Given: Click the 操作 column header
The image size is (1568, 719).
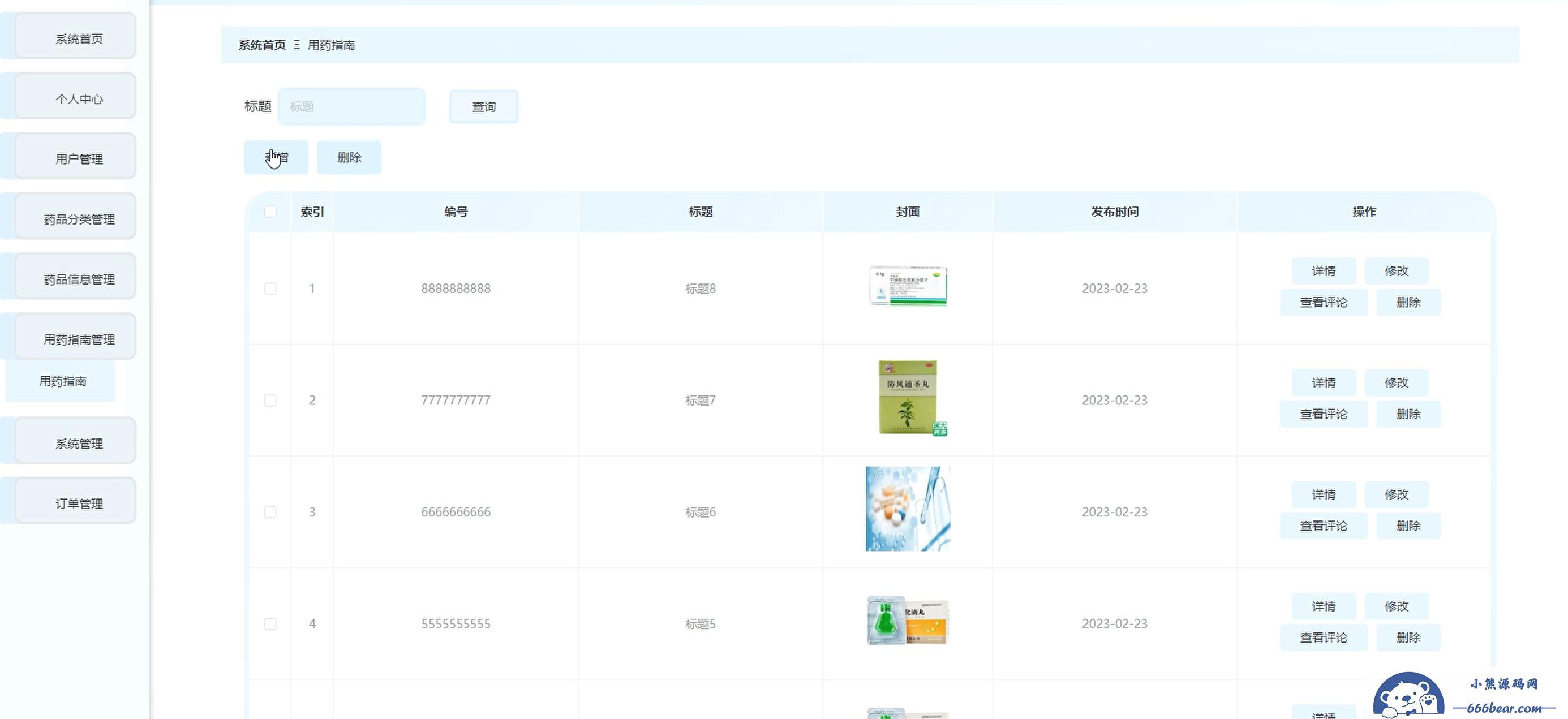Looking at the screenshot, I should (1364, 212).
